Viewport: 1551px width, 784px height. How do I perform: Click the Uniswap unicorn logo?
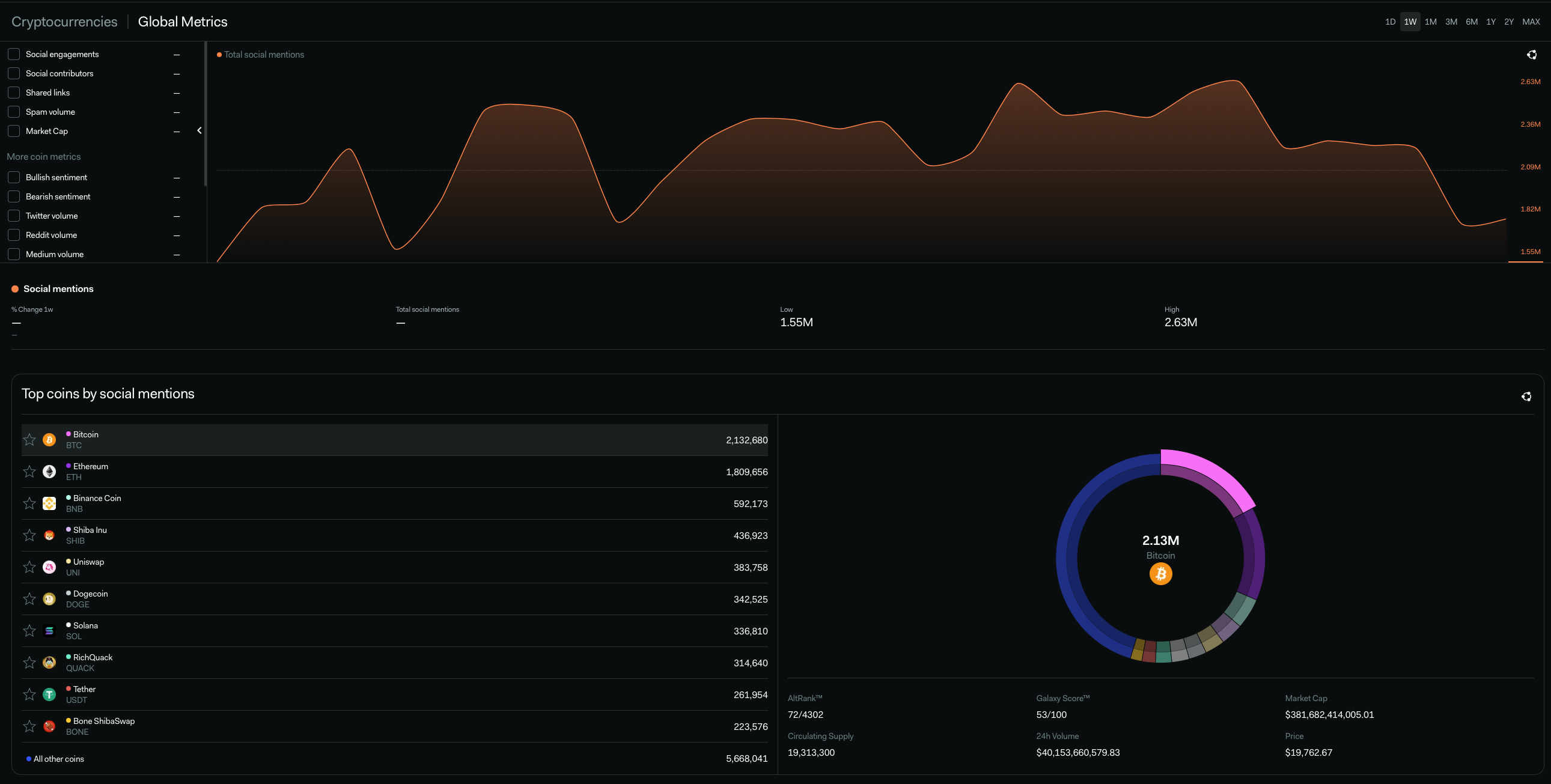49,567
